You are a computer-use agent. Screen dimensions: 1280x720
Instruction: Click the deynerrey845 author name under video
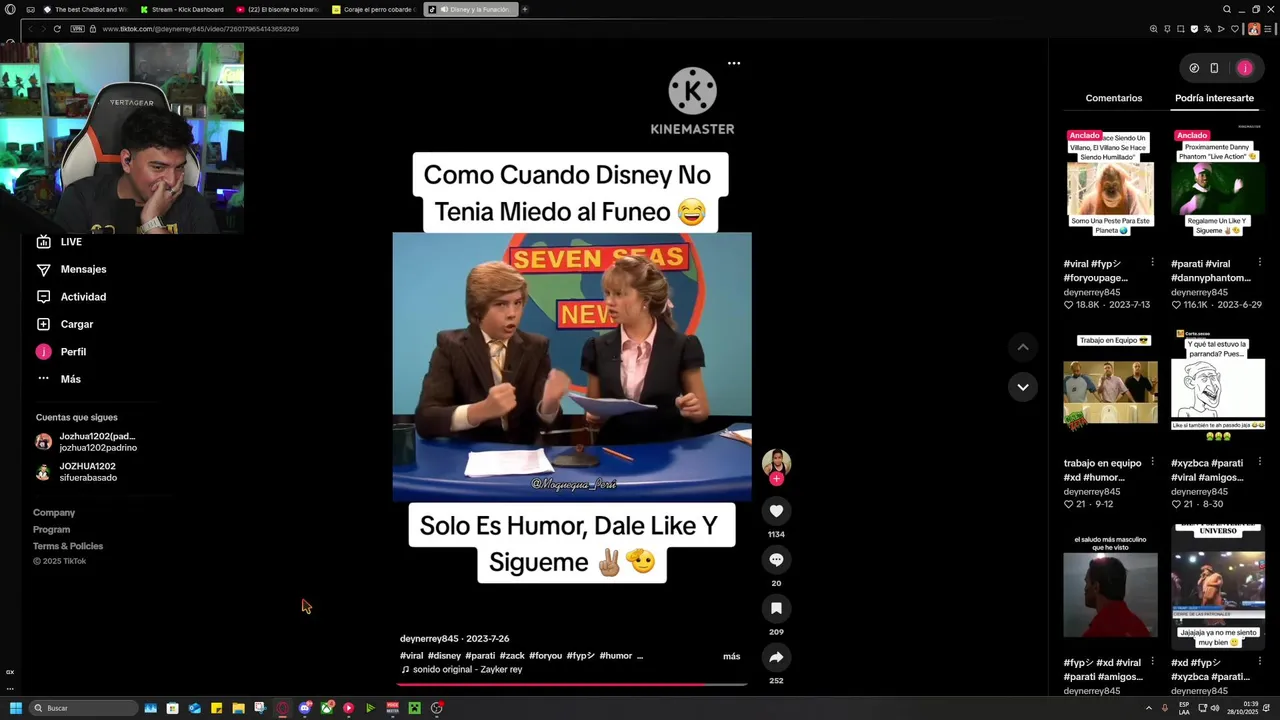429,639
